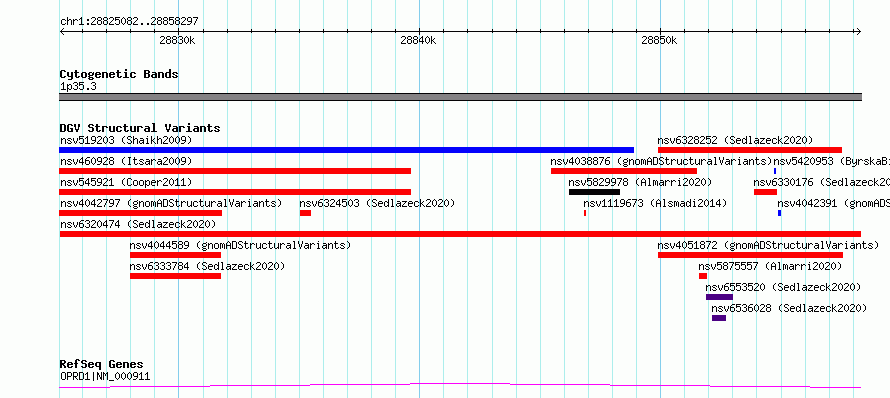This screenshot has height=398, width=890.
Task: Open the nsv6330176 label
Action: click(x=821, y=182)
